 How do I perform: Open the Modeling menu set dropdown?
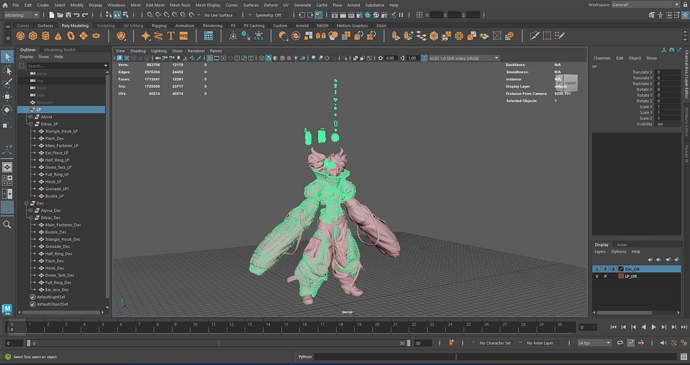[x=22, y=15]
